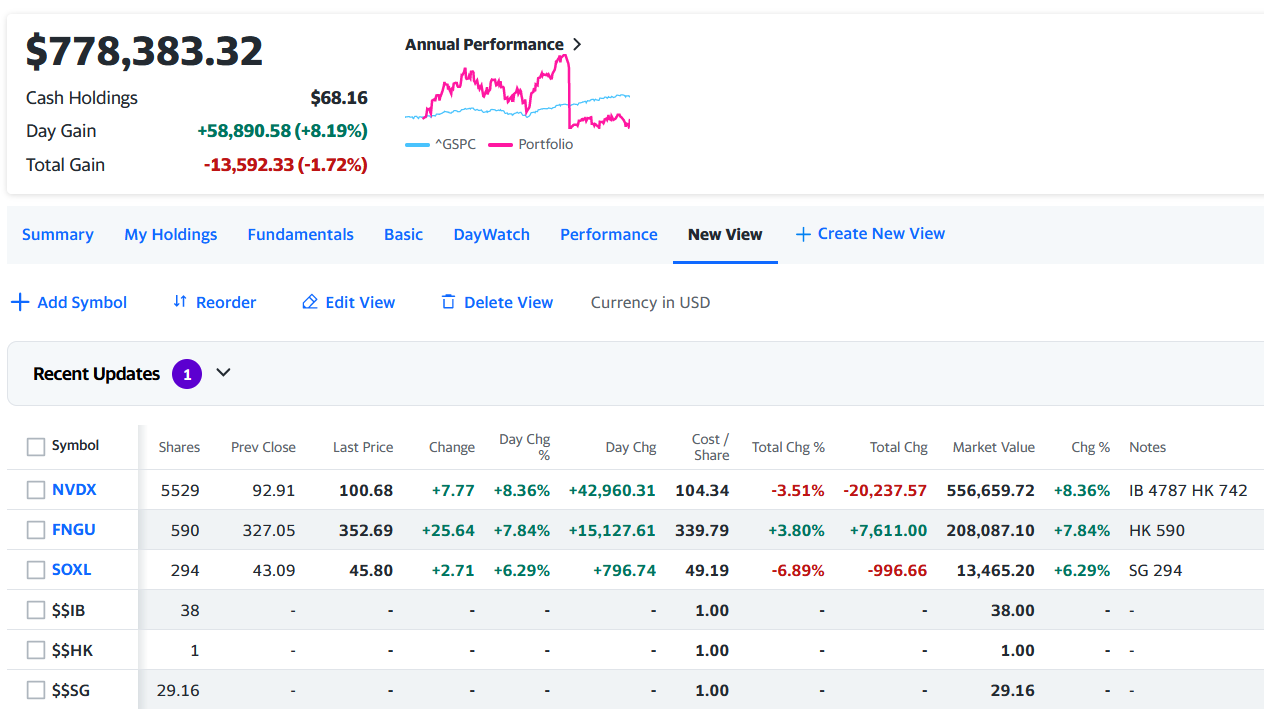Click the plus icon beside Add Symbol
Viewport: 1264px width, 709px height.
coord(19,302)
